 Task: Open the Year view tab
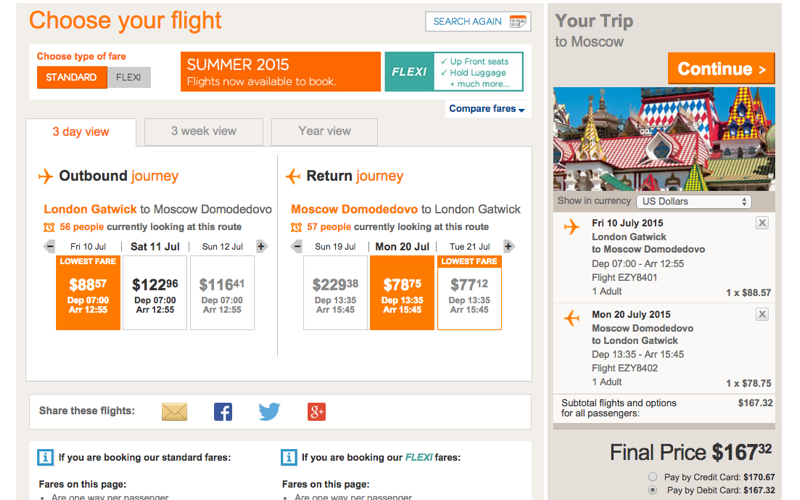[x=324, y=132]
